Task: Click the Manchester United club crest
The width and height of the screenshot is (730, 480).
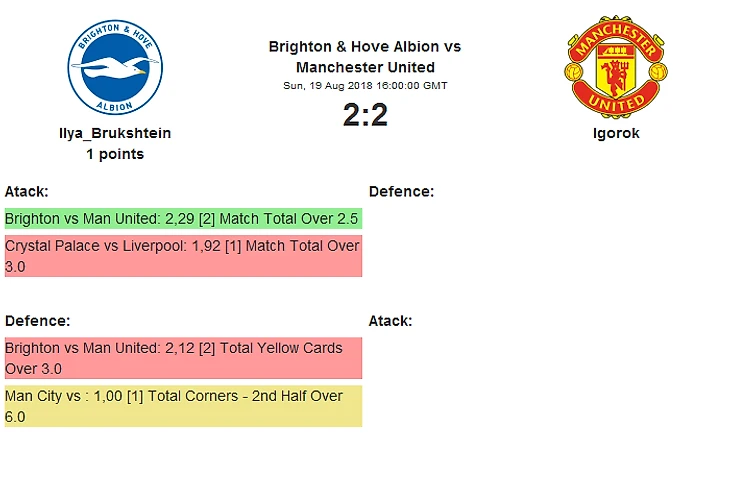Action: pos(615,66)
